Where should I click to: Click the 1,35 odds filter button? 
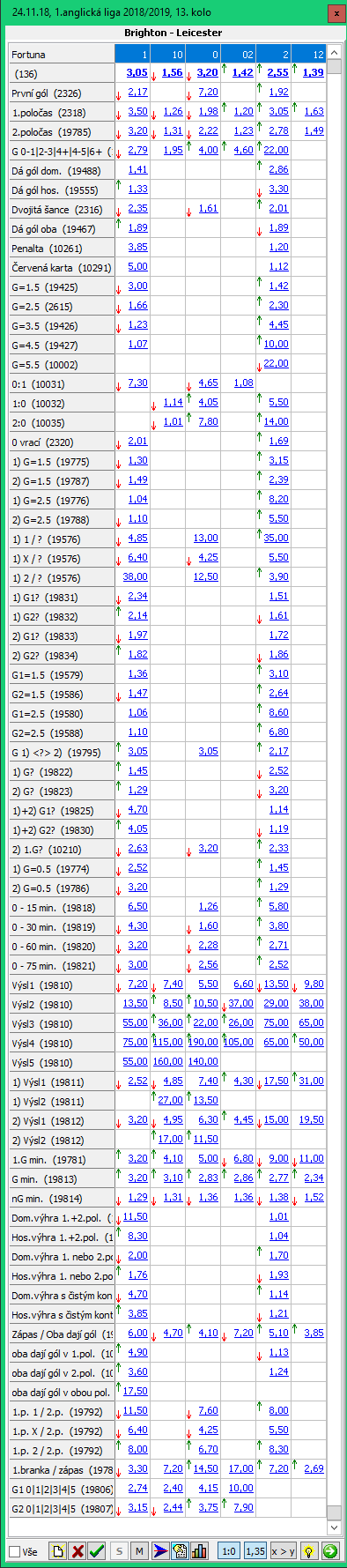pyautogui.click(x=255, y=1550)
